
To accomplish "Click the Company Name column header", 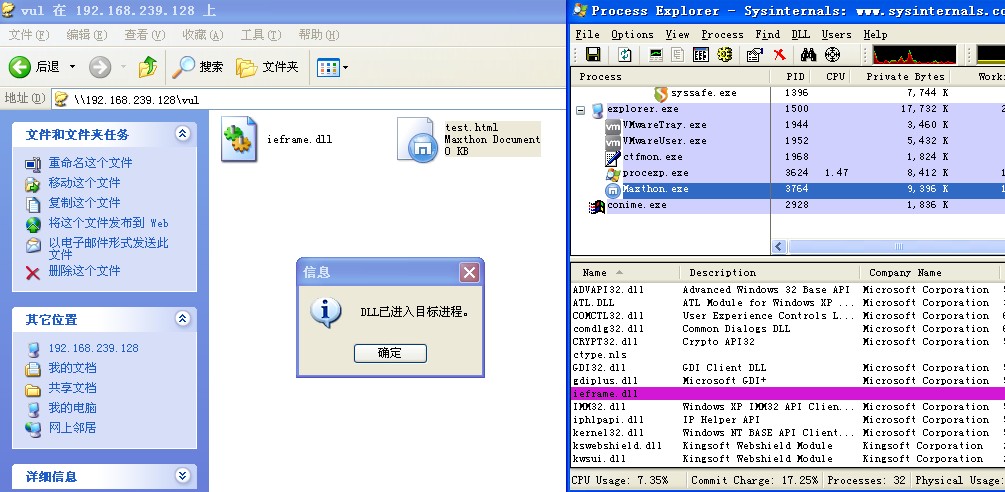I will [x=929, y=273].
